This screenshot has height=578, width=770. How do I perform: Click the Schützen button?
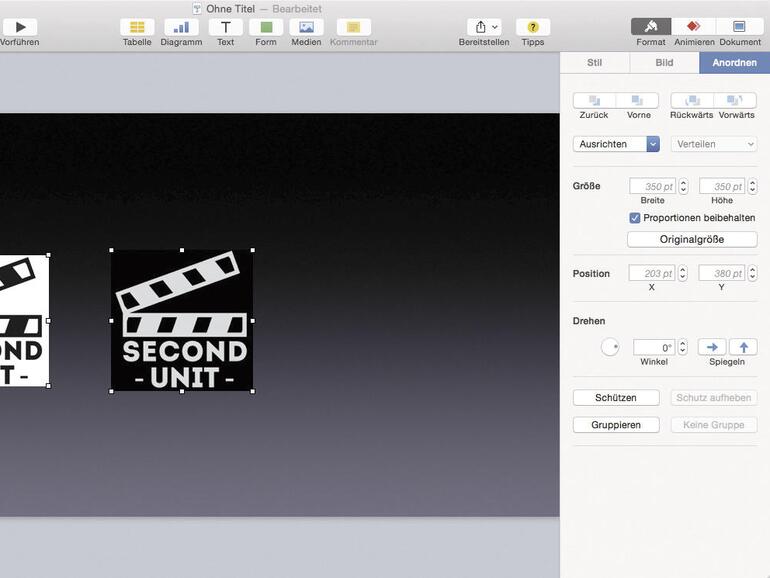click(616, 398)
